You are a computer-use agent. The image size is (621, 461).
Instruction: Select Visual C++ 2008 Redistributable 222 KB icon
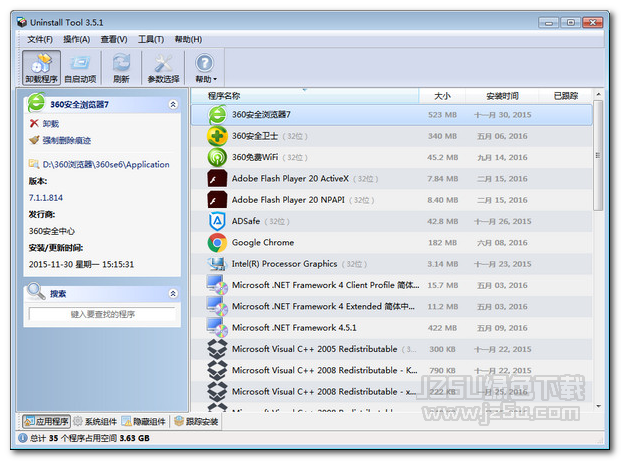coord(217,391)
